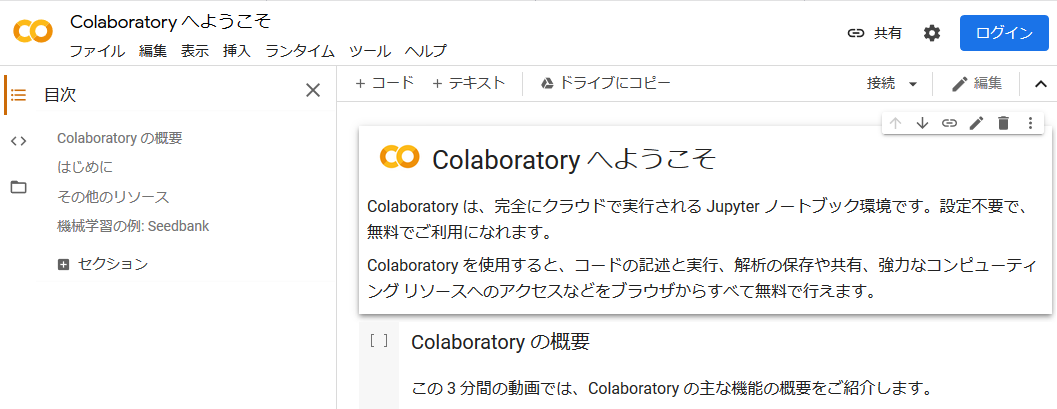This screenshot has width=1057, height=409.
Task: Click the ドライブにコピー button
Action: click(x=605, y=83)
